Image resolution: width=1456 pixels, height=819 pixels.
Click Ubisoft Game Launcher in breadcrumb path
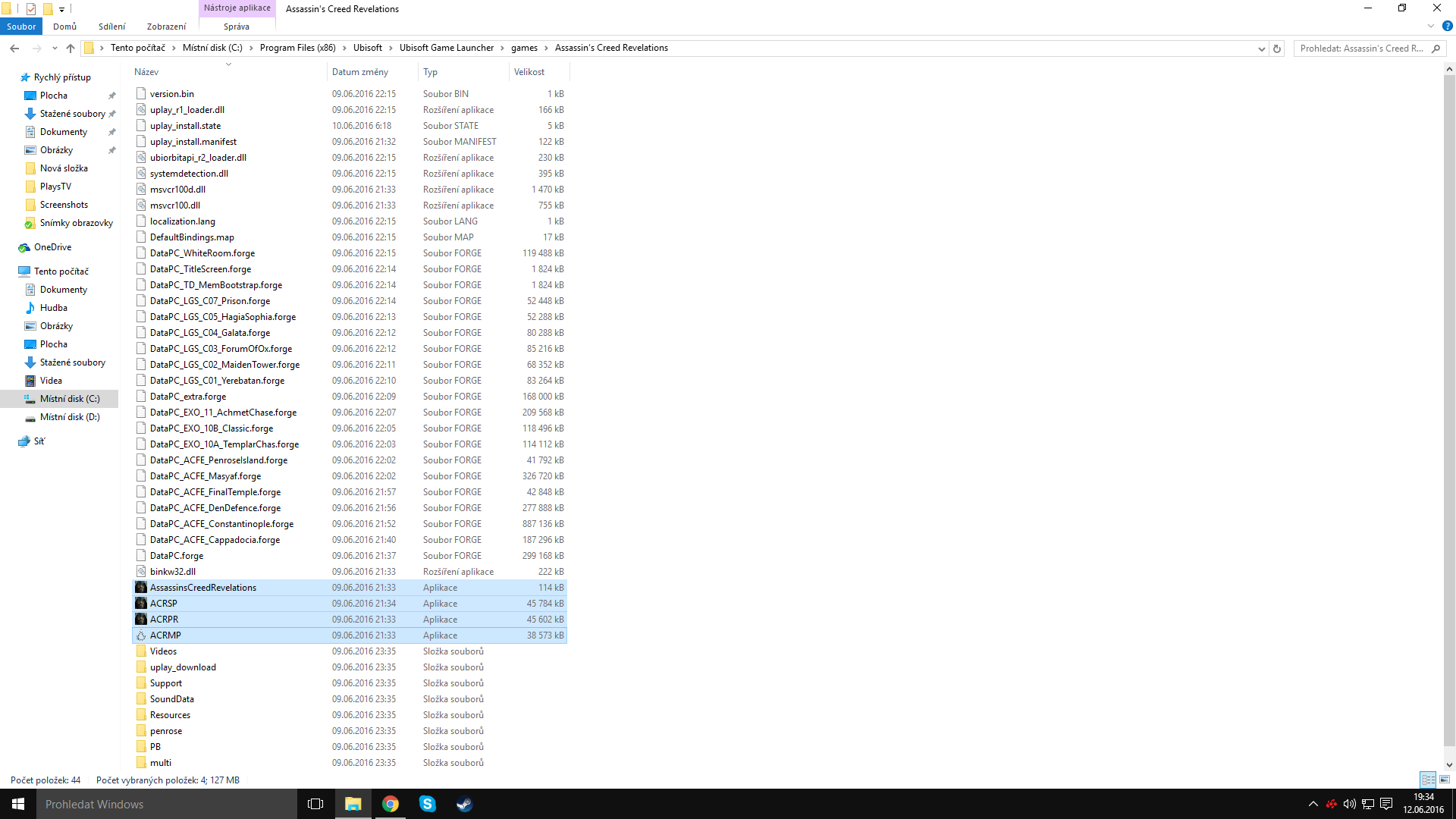pos(446,48)
